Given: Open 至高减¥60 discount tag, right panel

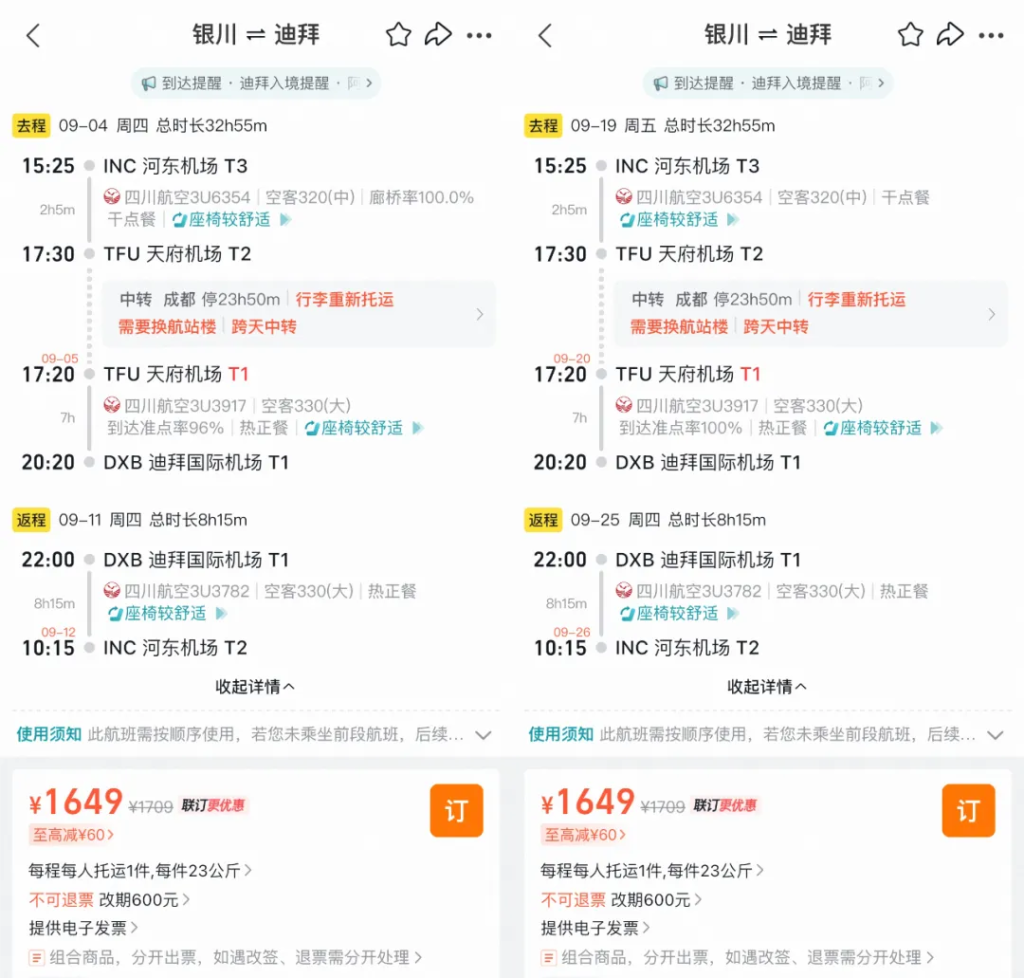Looking at the screenshot, I should pyautogui.click(x=584, y=834).
